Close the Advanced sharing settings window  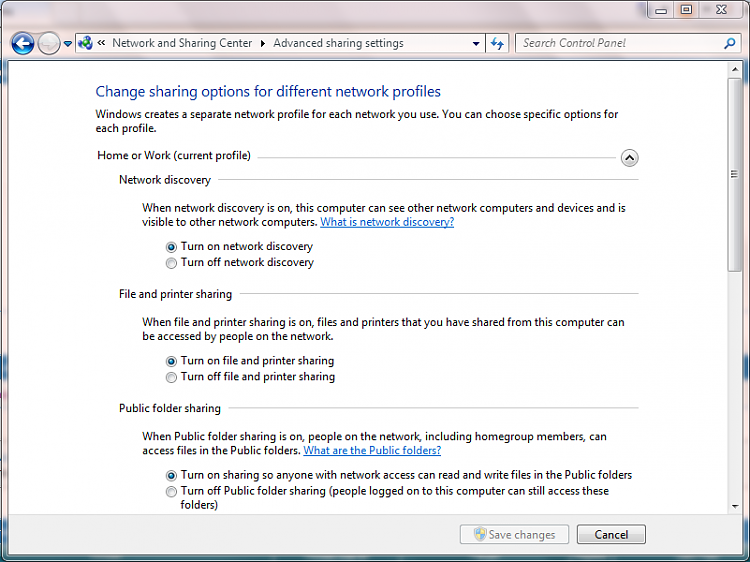pyautogui.click(x=721, y=10)
